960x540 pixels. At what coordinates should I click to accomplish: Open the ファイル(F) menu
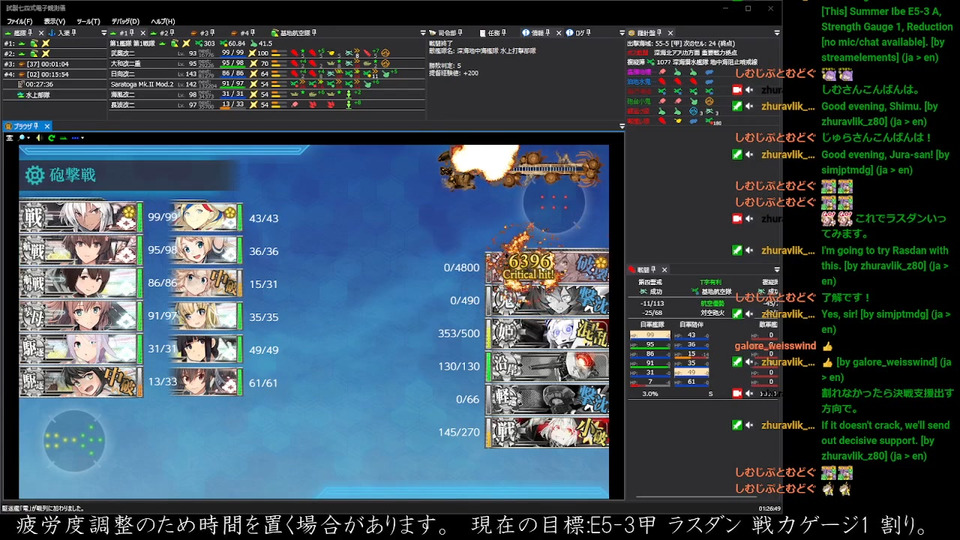[20, 21]
